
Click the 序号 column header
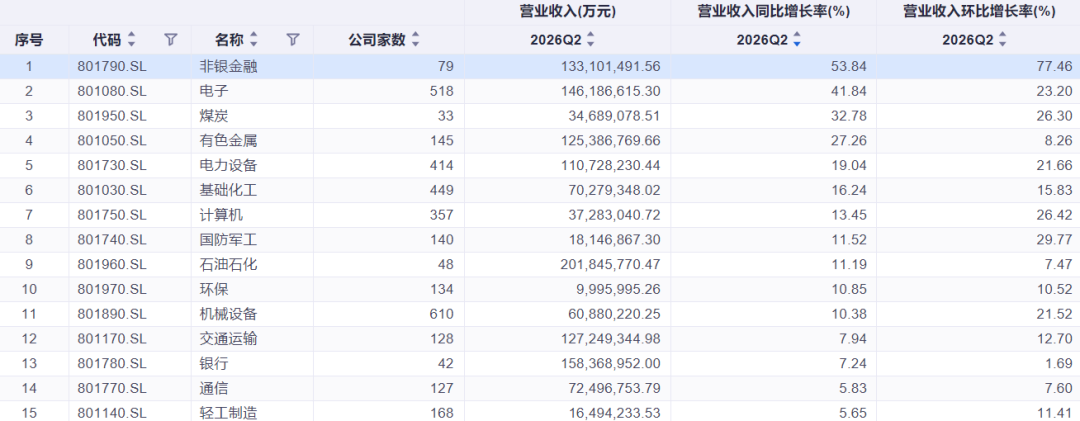pos(29,40)
